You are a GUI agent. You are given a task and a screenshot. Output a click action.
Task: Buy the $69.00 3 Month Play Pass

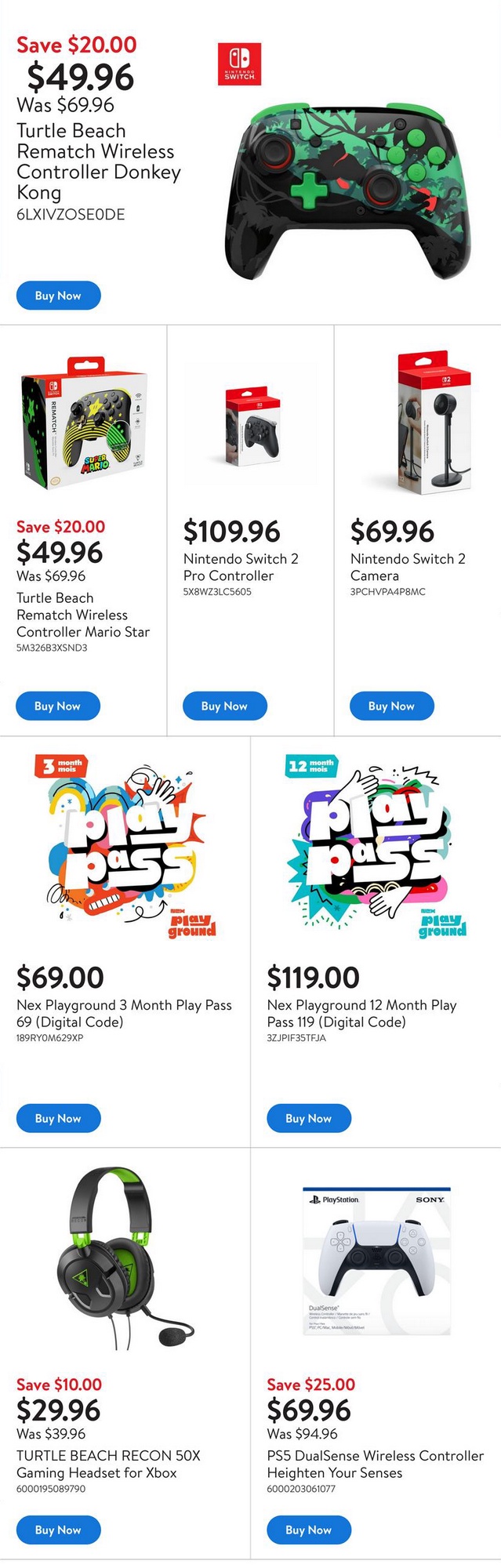[58, 1118]
